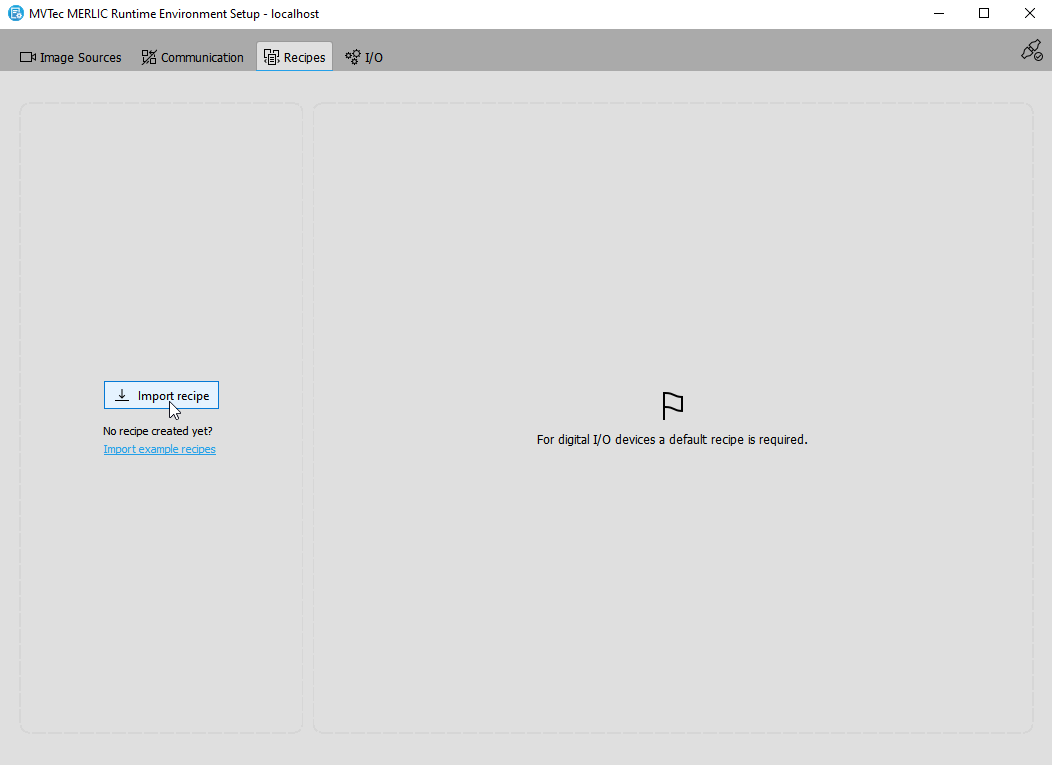This screenshot has width=1052, height=765.
Task: Click the default recipe required message
Action: [672, 439]
